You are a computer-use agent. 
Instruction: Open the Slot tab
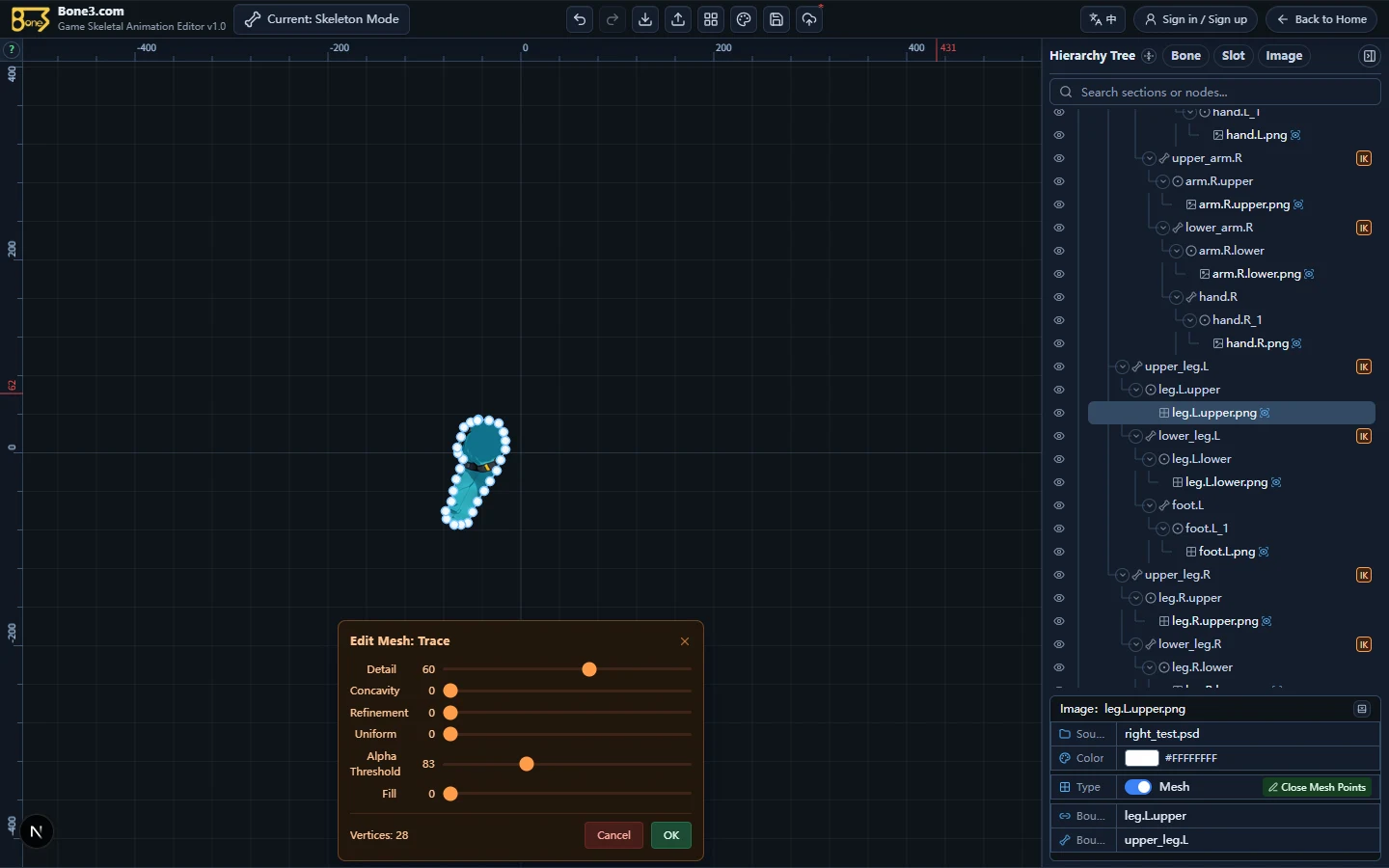[1234, 56]
